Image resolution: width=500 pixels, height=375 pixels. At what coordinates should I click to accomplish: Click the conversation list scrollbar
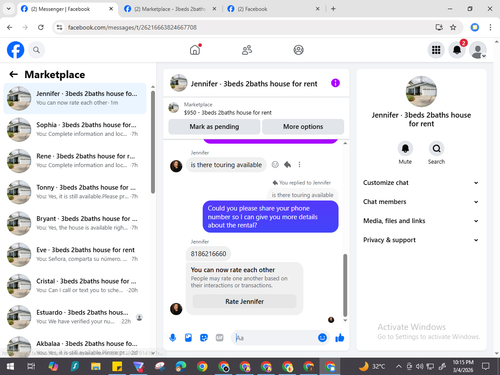(153, 142)
